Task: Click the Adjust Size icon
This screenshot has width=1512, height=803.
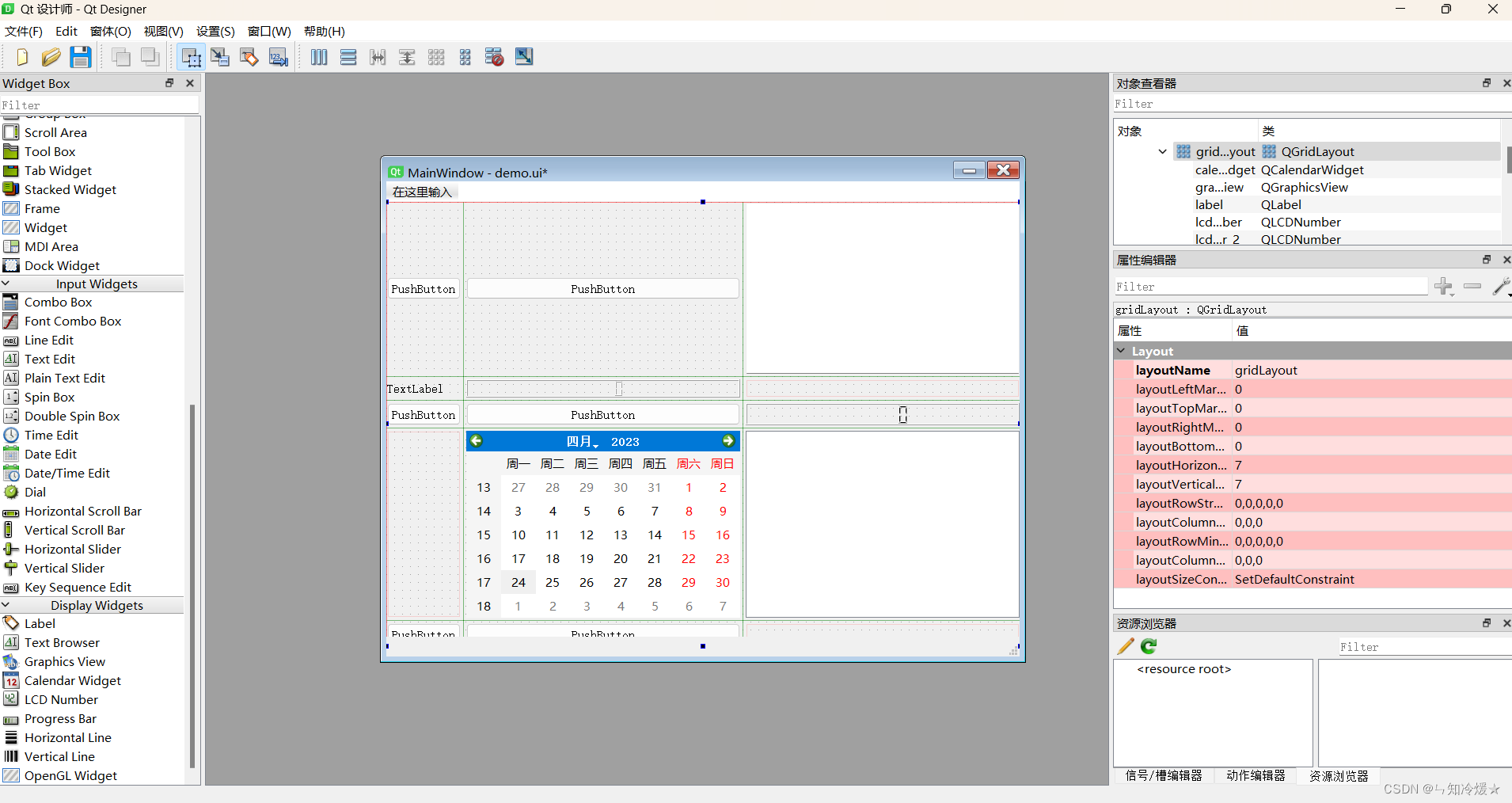Action: coord(524,57)
